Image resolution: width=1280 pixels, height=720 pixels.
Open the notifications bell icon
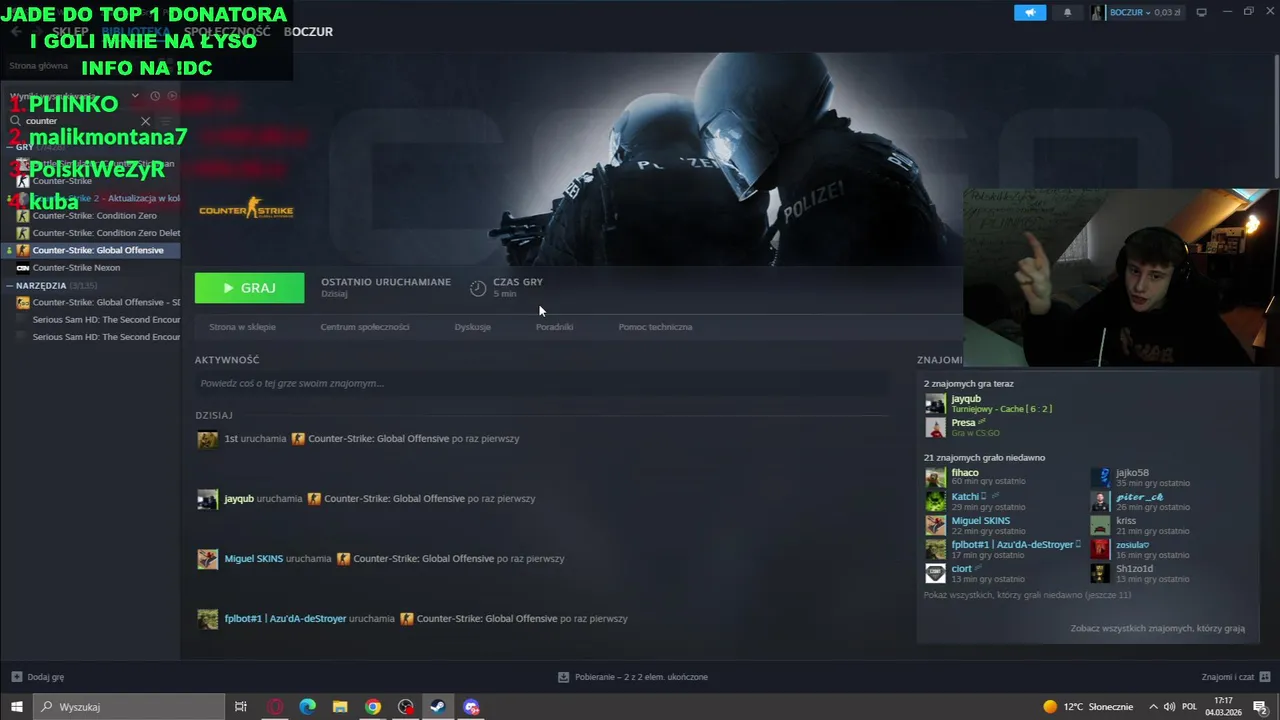point(1067,12)
